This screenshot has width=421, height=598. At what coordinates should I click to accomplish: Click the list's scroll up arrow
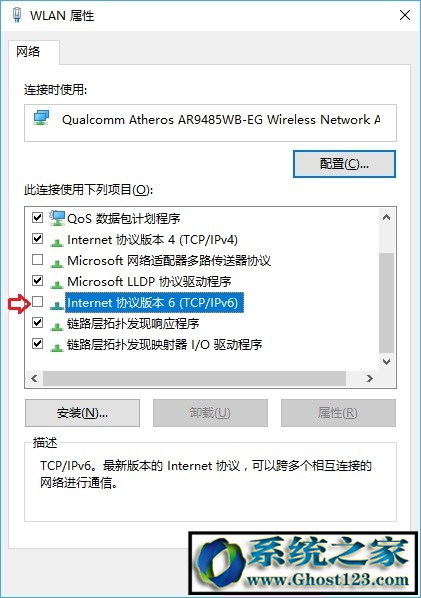coord(386,217)
